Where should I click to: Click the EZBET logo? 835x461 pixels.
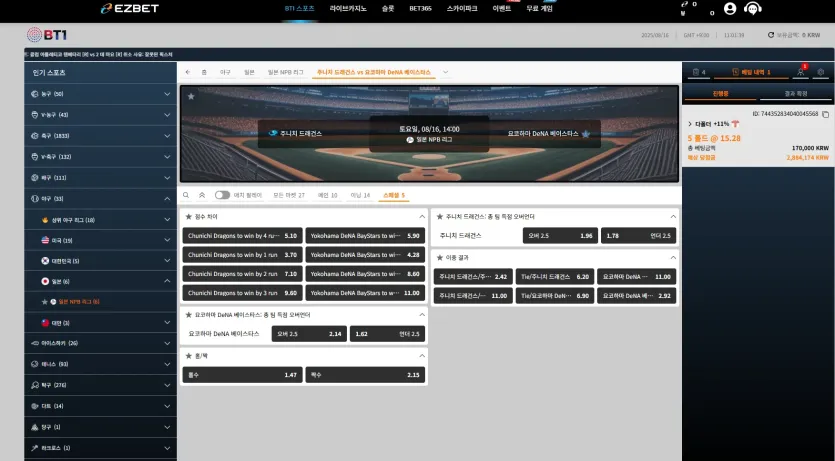point(130,9)
